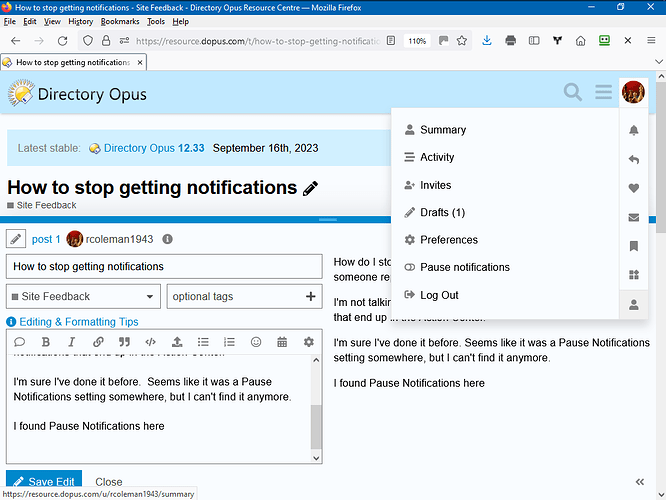Screen dimensions: 666x500
Task: Open the replies arrow tab in user menu
Action: pos(634,159)
